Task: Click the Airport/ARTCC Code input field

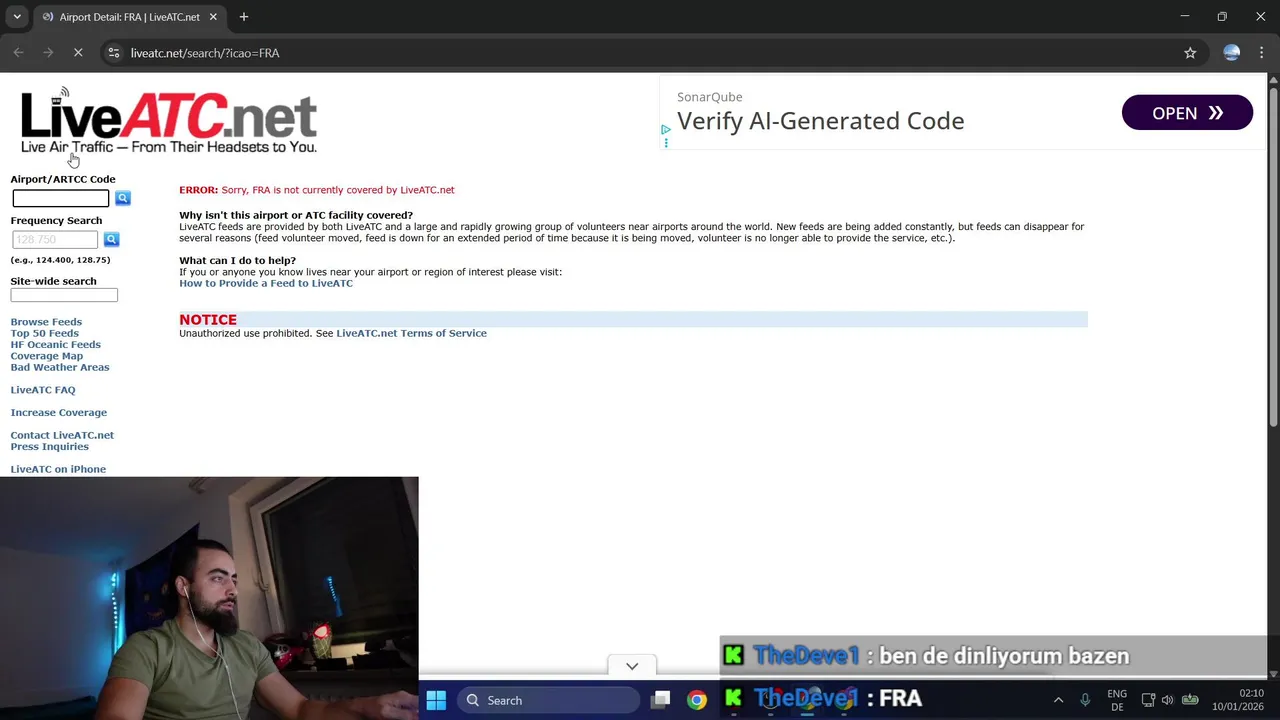Action: coord(60,198)
